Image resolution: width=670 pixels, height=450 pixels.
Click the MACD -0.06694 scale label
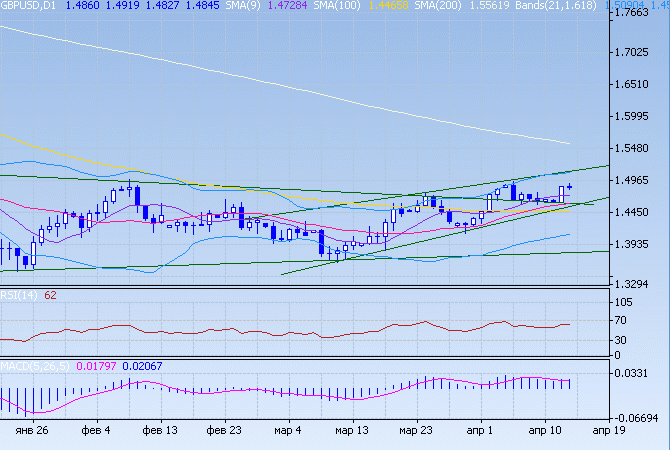click(636, 416)
